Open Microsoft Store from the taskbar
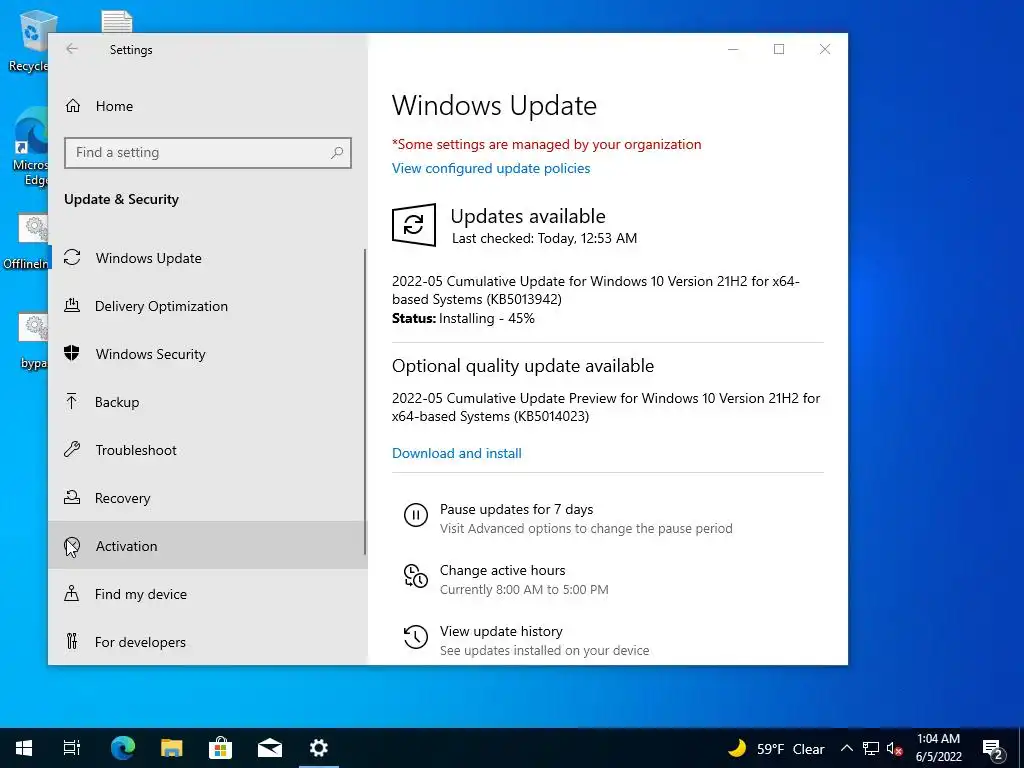The height and width of the screenshot is (768, 1024). pos(221,748)
